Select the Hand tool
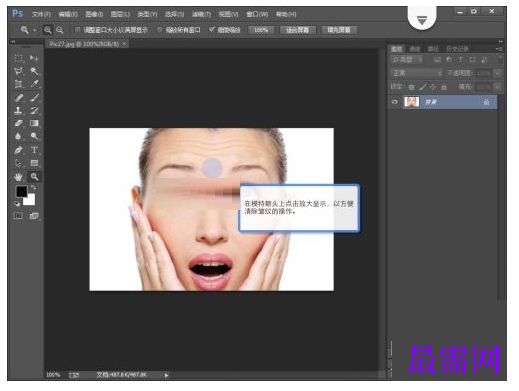The width and height of the screenshot is (519, 391). [18, 177]
